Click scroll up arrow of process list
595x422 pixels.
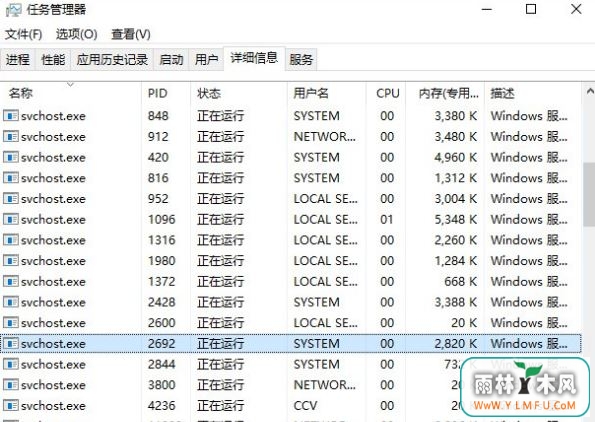pos(589,91)
